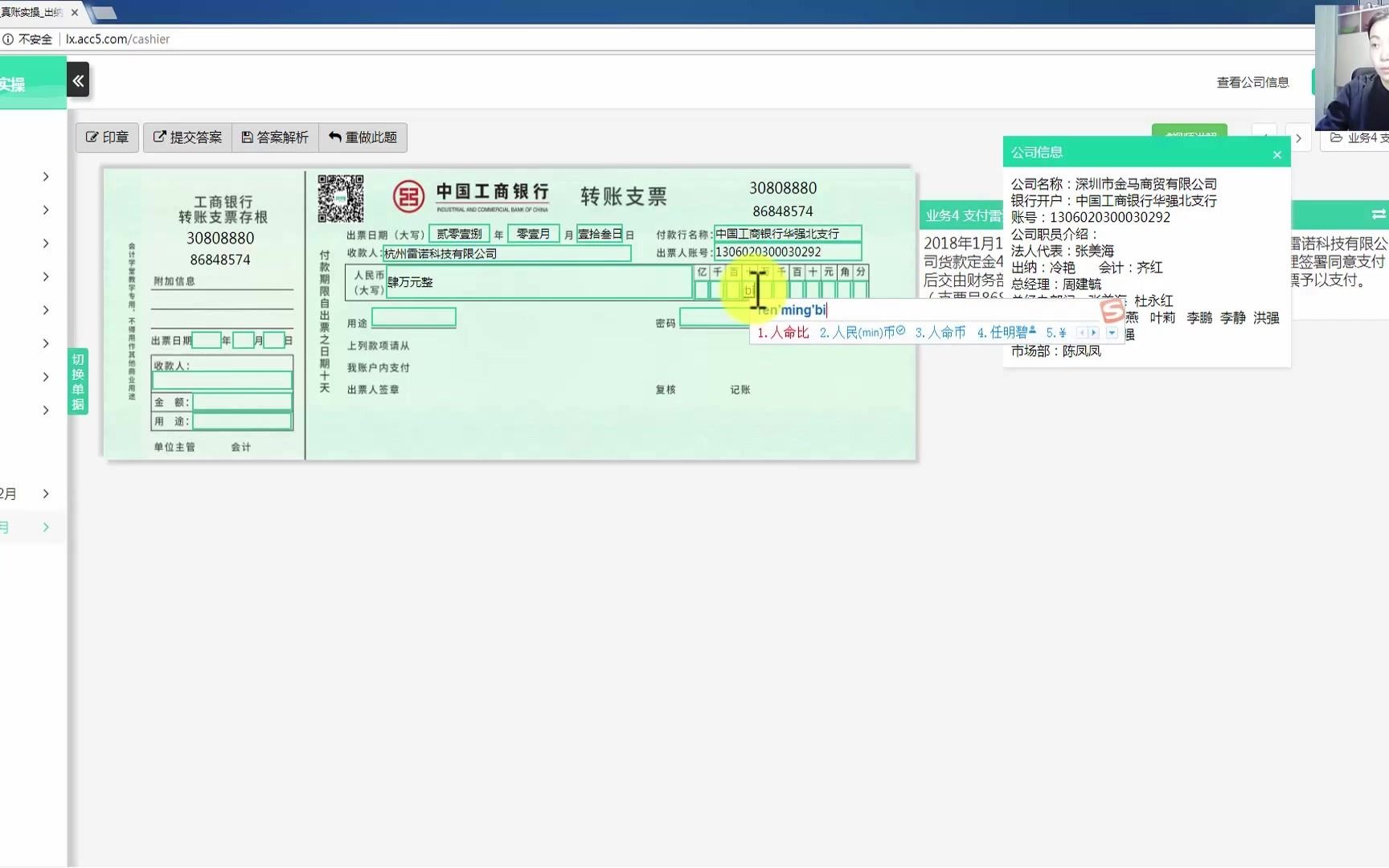Expand IME candidate list dropdown arrow

(1112, 333)
